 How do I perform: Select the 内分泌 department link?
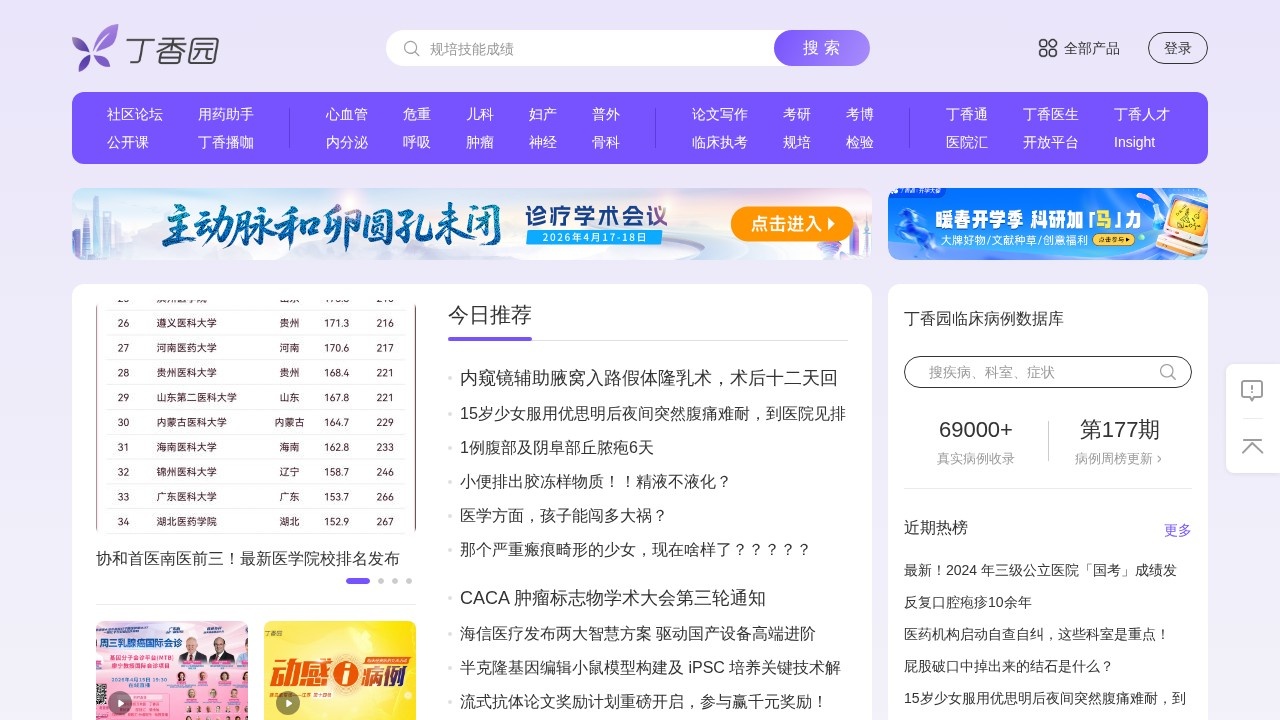click(x=347, y=142)
